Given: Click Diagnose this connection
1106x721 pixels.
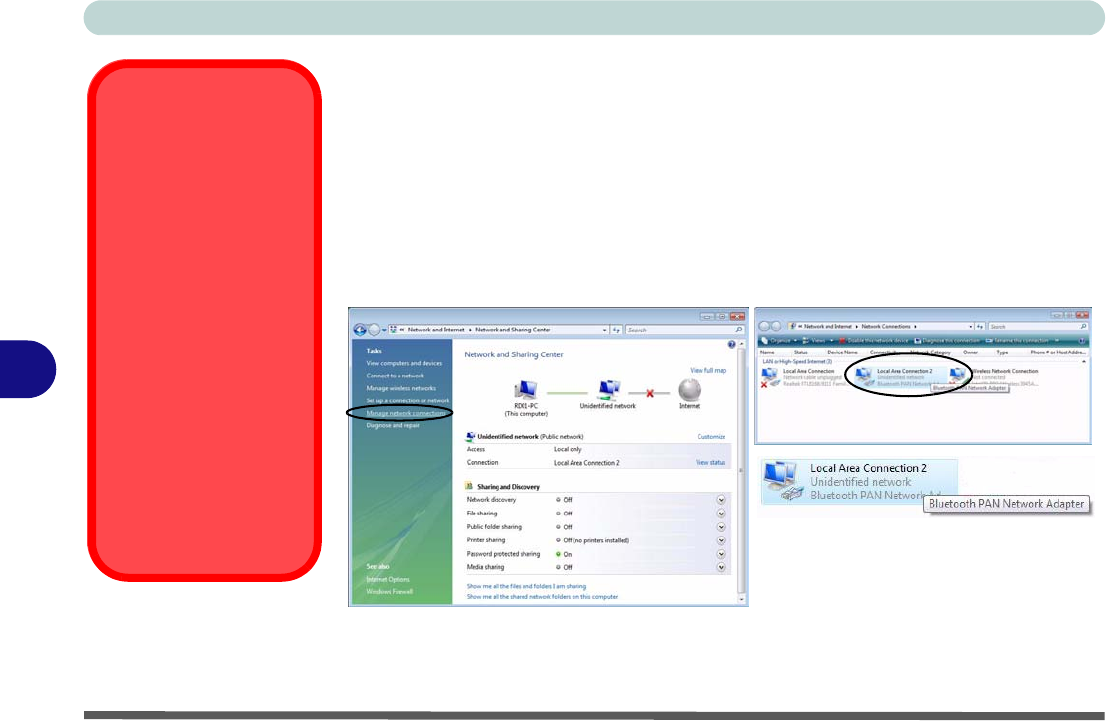Looking at the screenshot, I should click(x=947, y=341).
